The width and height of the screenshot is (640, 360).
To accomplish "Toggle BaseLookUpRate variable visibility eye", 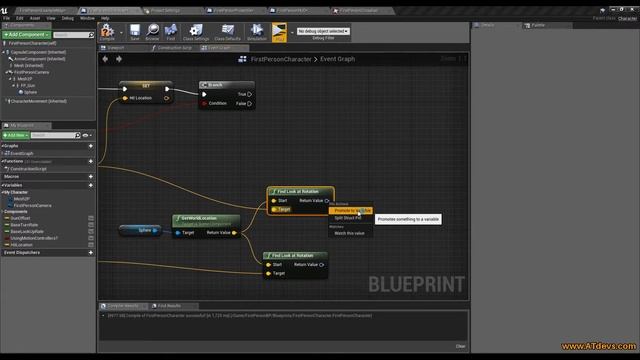I will (x=91, y=231).
